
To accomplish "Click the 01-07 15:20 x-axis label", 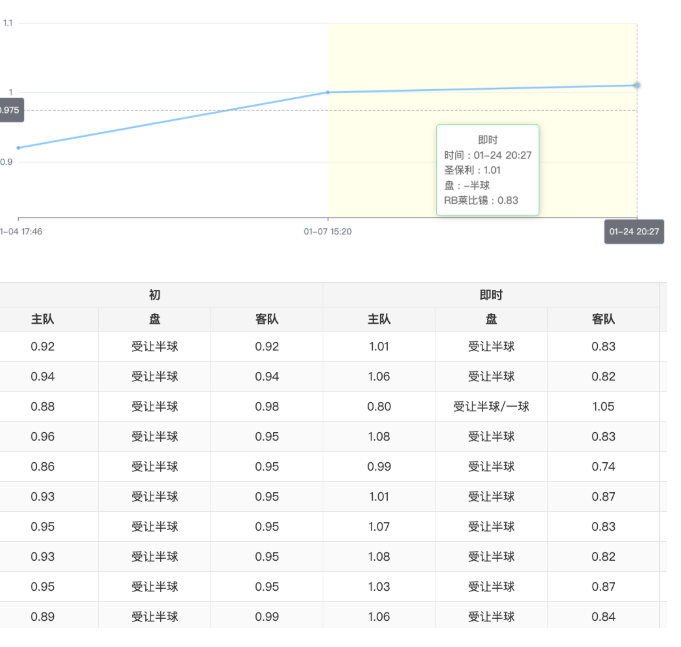I will click(328, 231).
